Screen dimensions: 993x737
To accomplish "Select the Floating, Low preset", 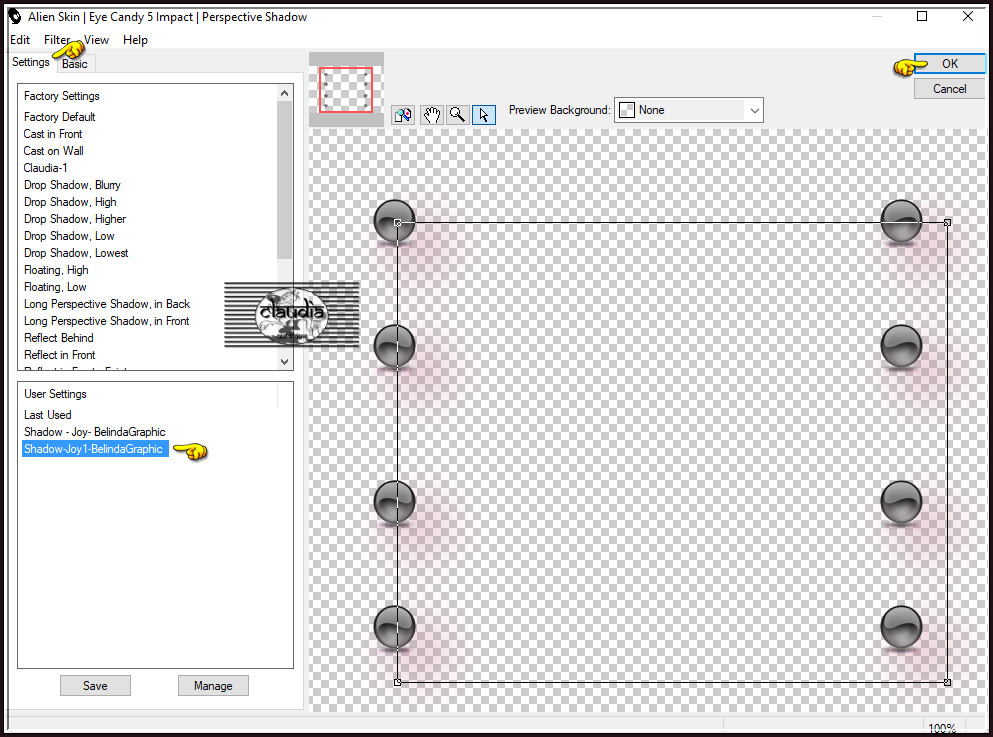I will [55, 287].
